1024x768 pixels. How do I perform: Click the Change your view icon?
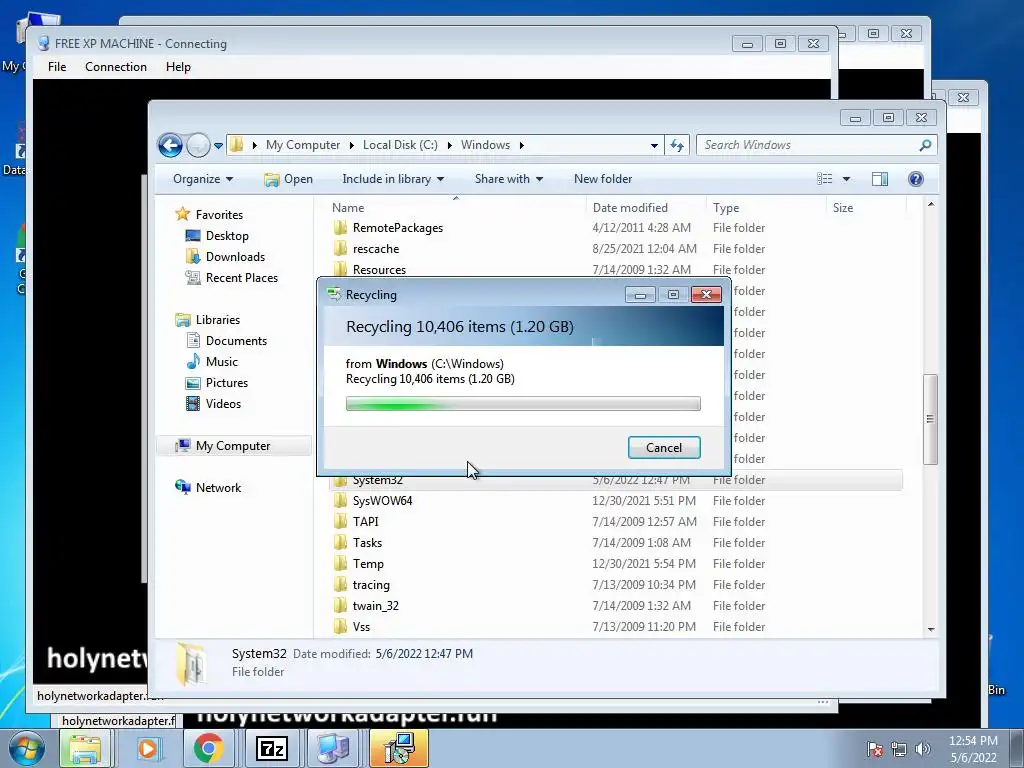825,179
